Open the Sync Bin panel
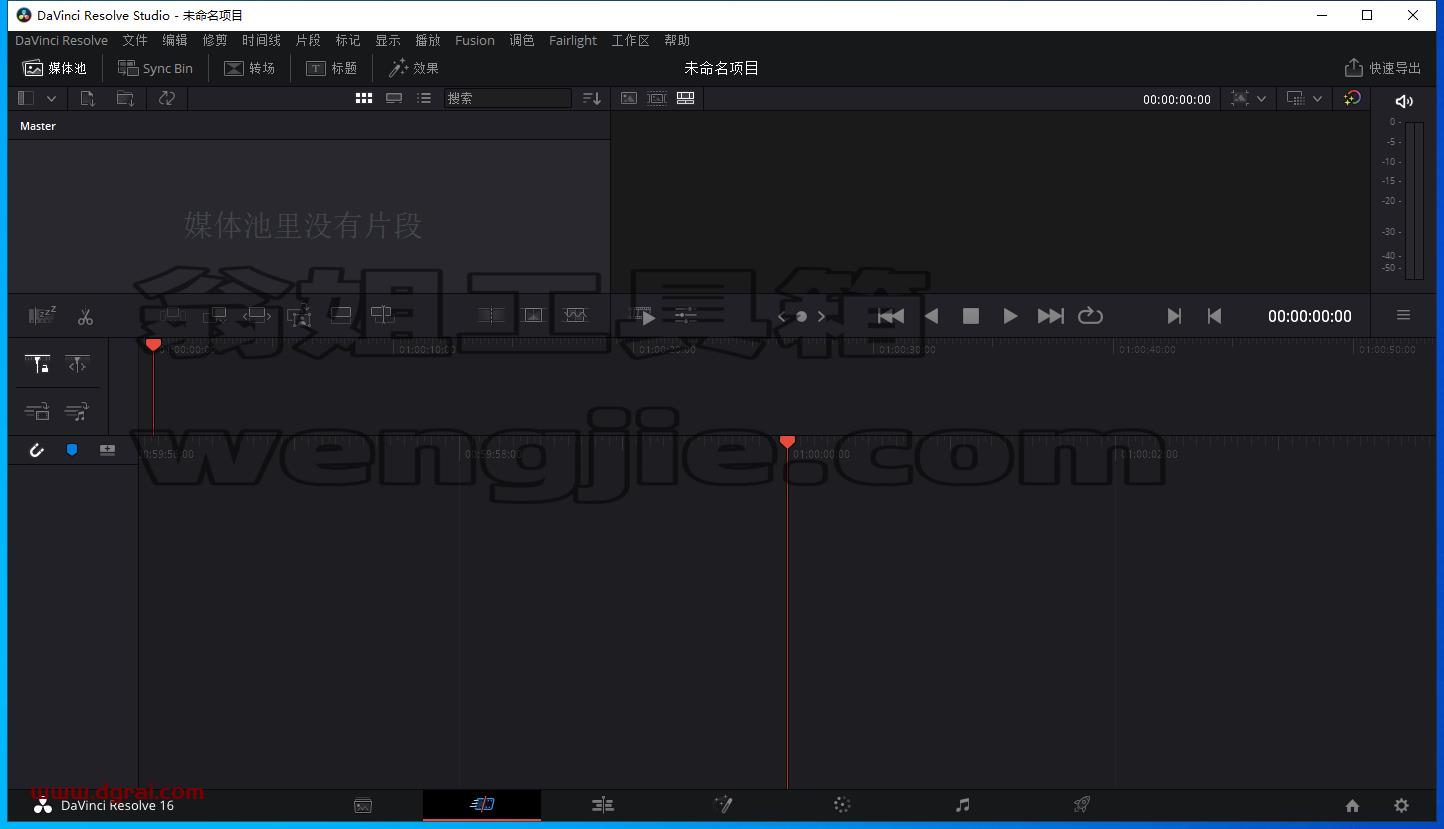The height and width of the screenshot is (829, 1444). 155,68
